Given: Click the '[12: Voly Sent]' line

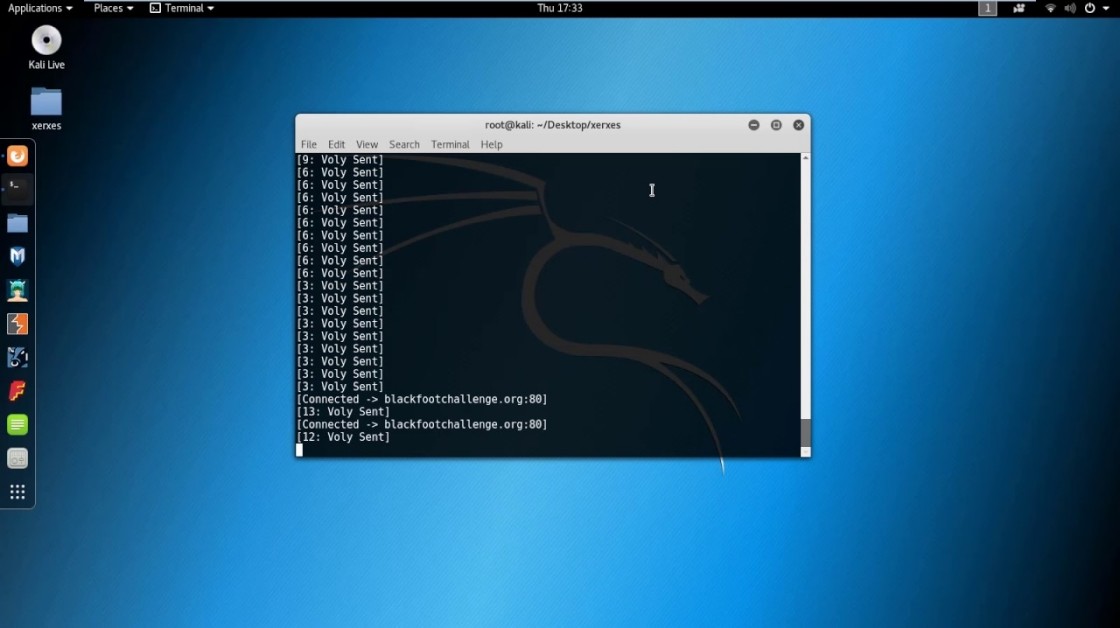Looking at the screenshot, I should click(344, 437).
